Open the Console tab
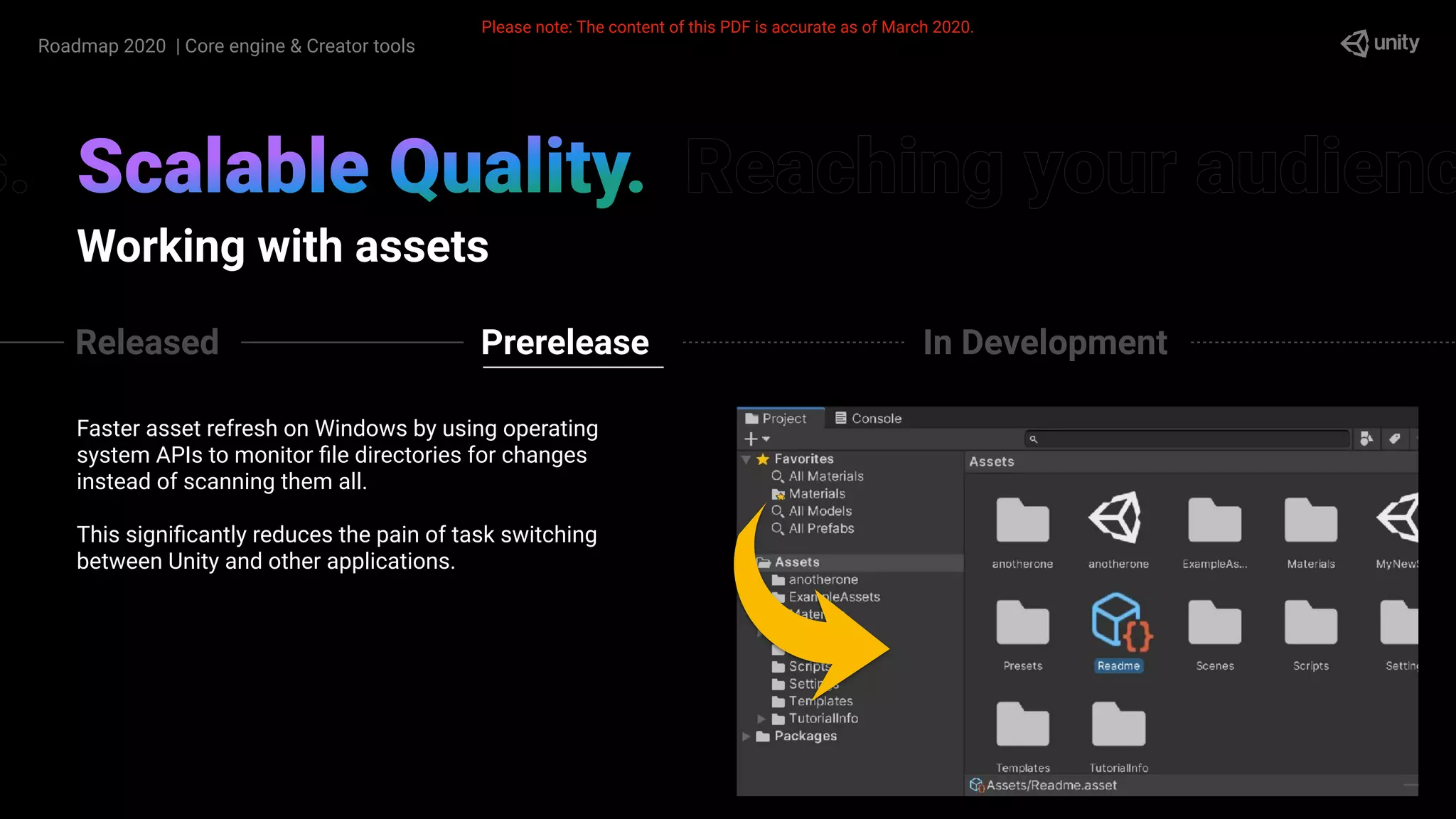Screen dimensions: 1456x819 click(868, 419)
